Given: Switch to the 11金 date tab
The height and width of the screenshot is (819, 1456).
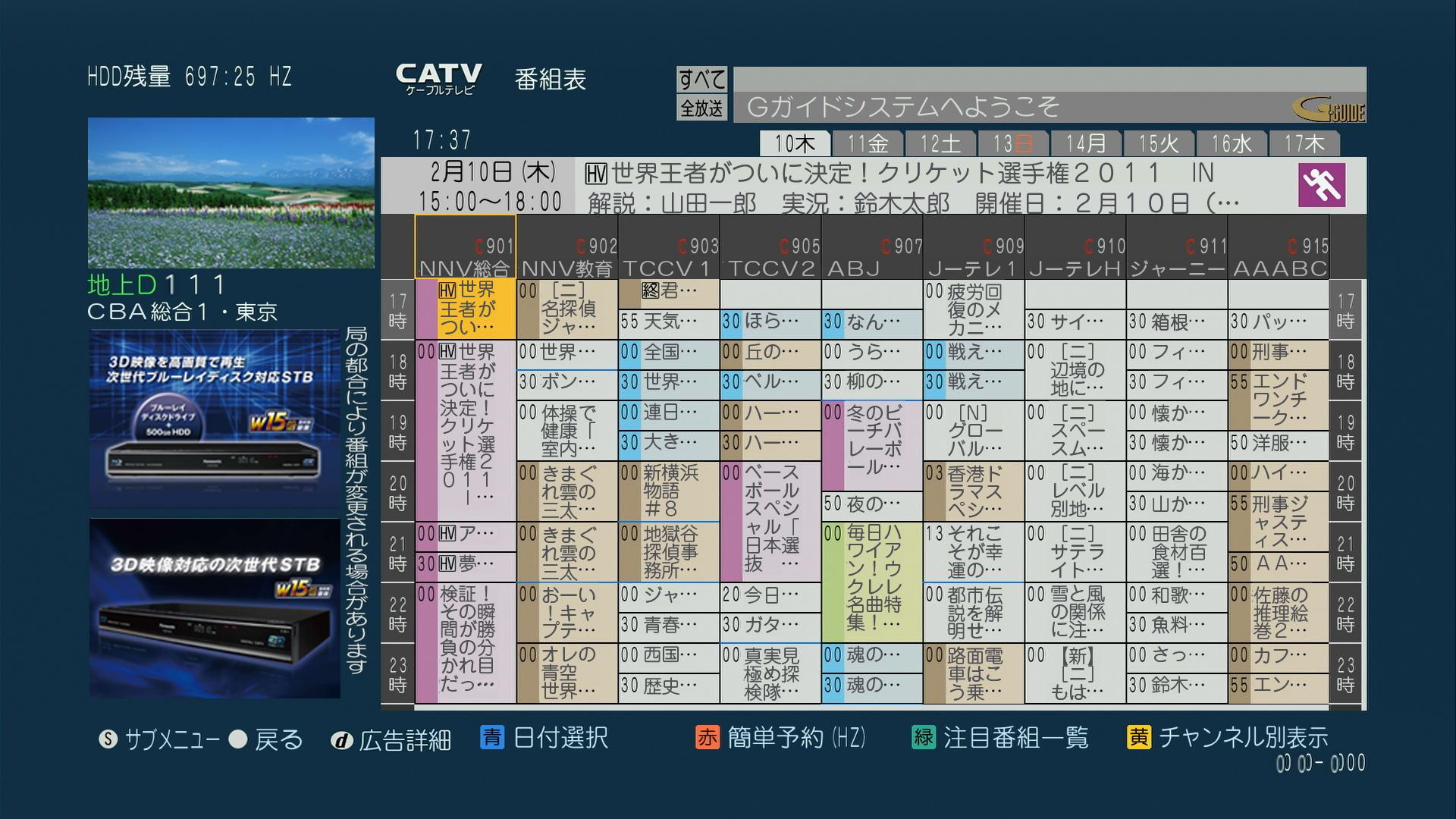Looking at the screenshot, I should tap(867, 143).
